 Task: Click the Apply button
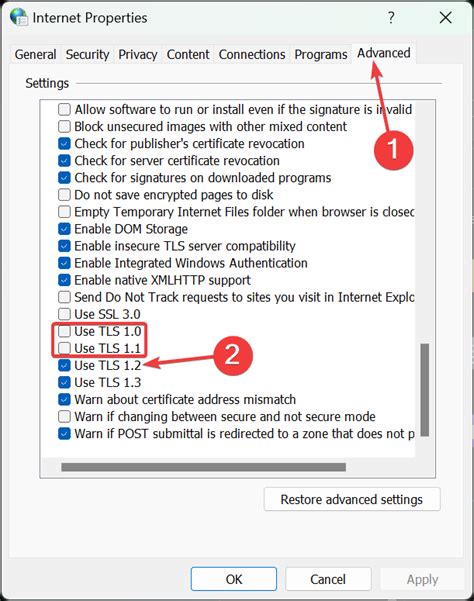click(x=422, y=579)
